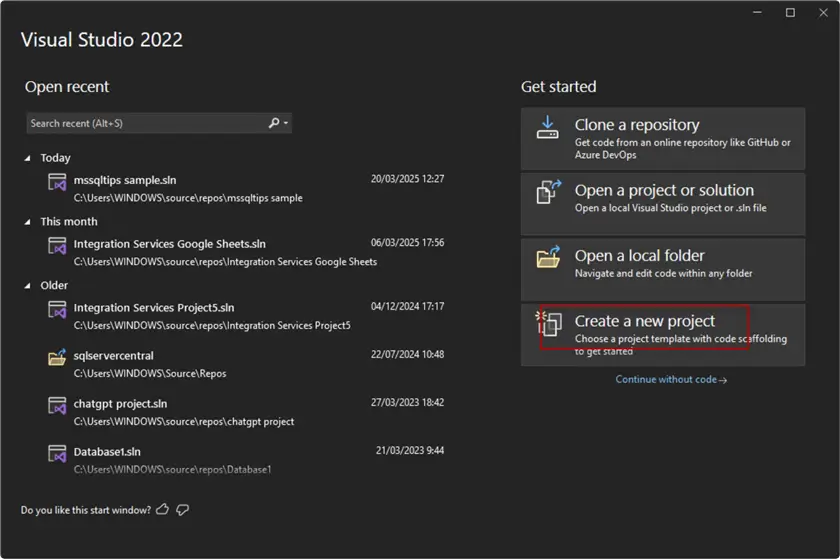Click the date 21/03/2023 9:44
This screenshot has height=559, width=840.
[x=410, y=450]
